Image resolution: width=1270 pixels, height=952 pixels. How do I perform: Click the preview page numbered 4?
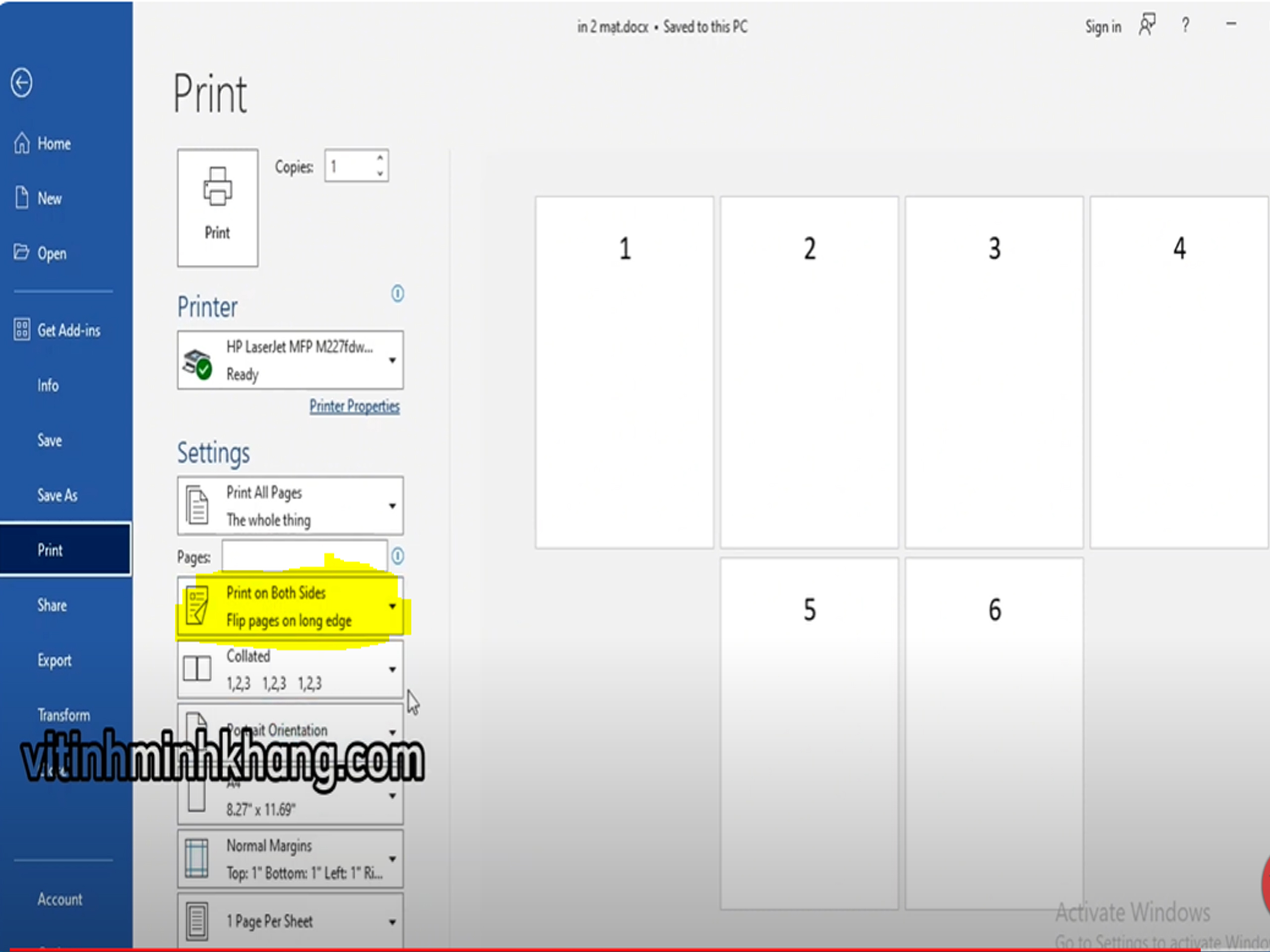click(x=1179, y=372)
